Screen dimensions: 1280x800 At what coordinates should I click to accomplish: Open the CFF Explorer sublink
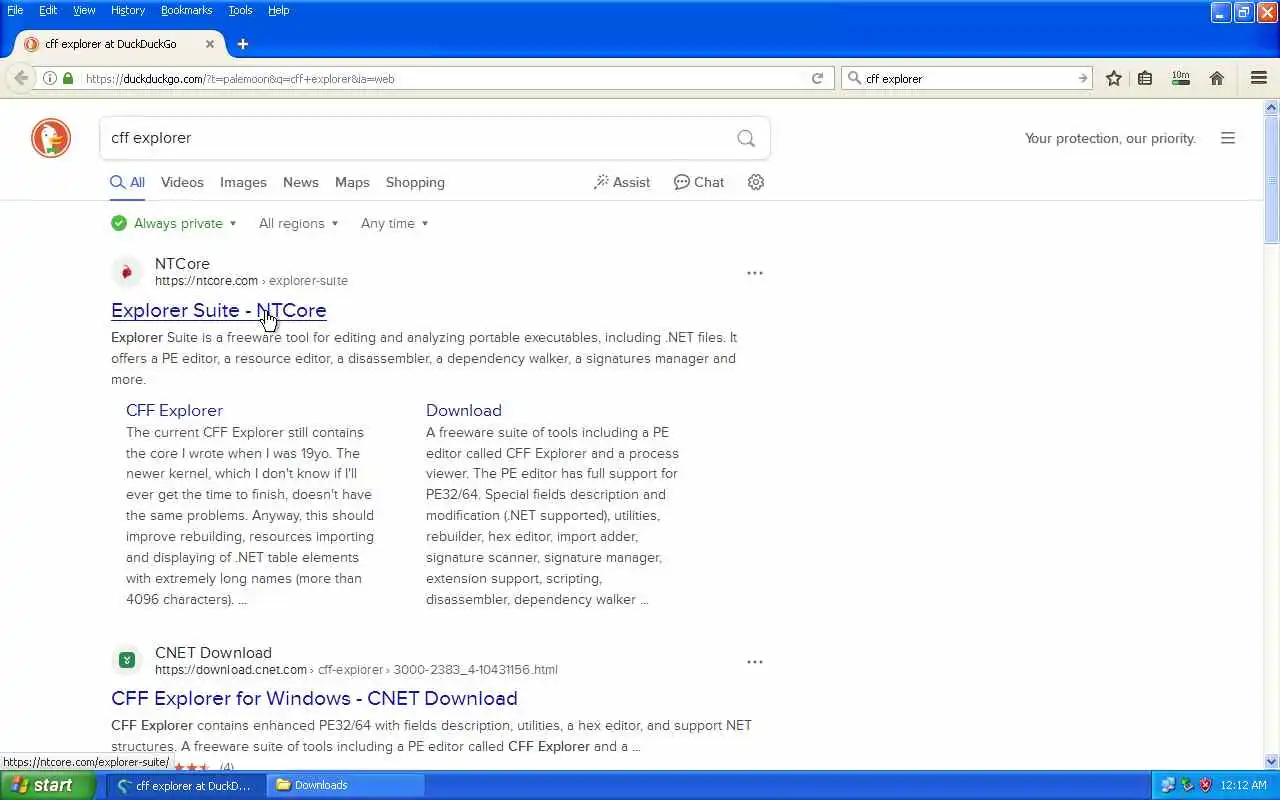[x=174, y=410]
